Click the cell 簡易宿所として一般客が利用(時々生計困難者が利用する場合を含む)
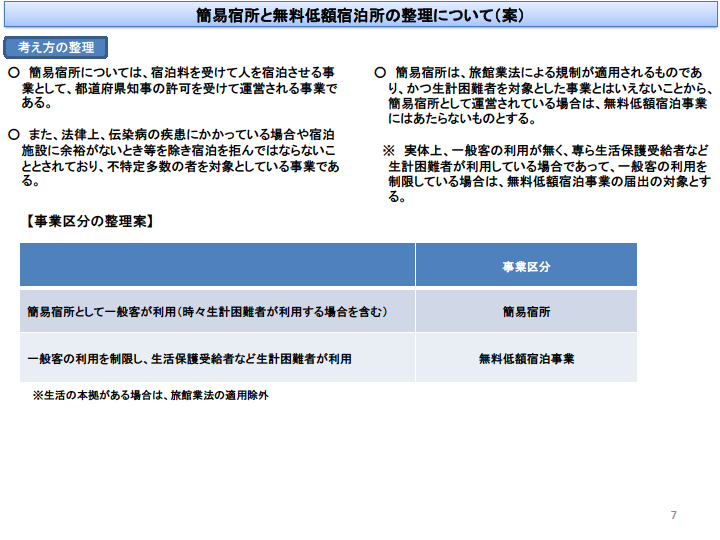Screen dimensions: 720x540 tap(217, 311)
